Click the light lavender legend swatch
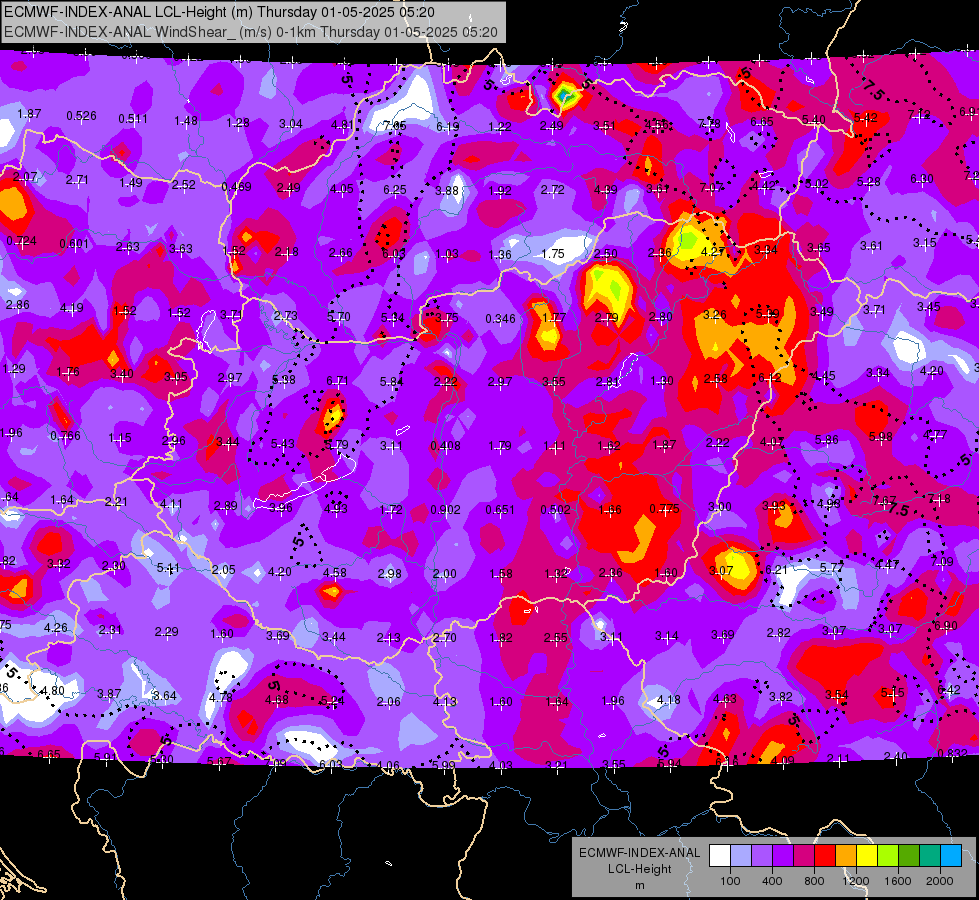The width and height of the screenshot is (979, 900). click(741, 855)
